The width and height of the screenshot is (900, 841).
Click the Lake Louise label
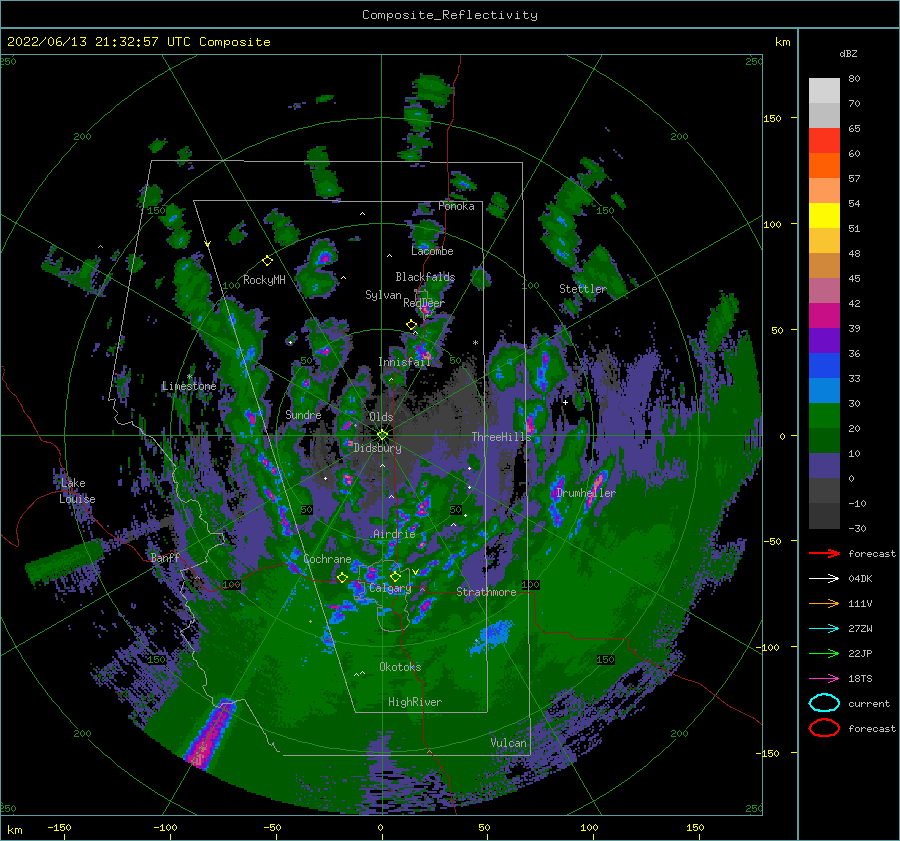pyautogui.click(x=77, y=491)
